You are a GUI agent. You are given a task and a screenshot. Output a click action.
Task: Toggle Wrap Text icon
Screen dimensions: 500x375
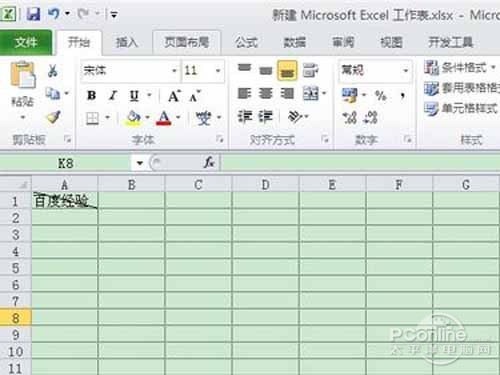tap(310, 70)
